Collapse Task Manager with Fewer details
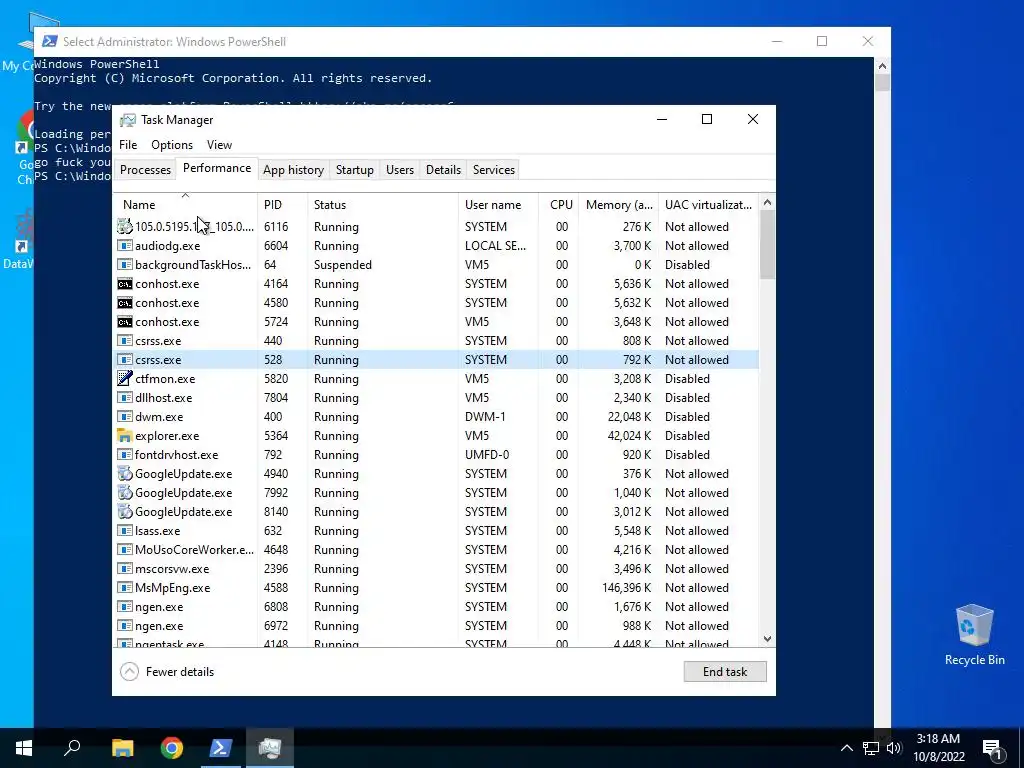 coord(167,671)
